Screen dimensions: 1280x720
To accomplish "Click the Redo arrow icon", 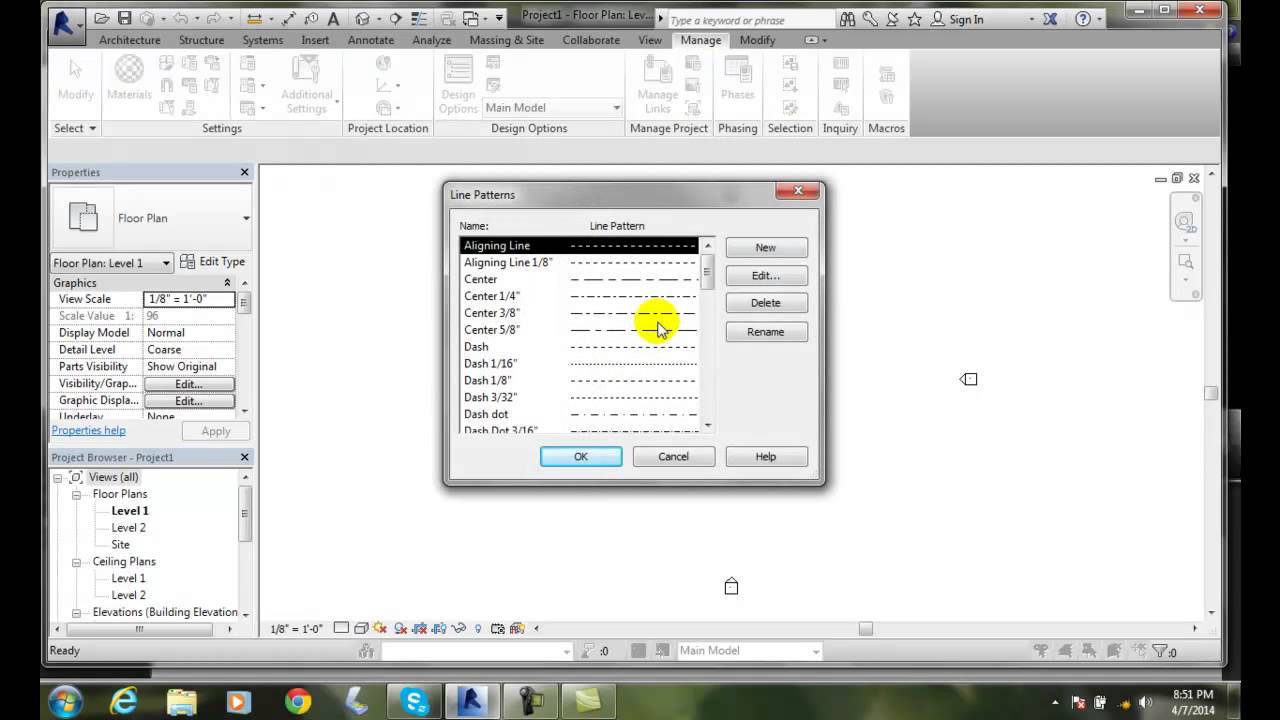I will [x=213, y=19].
